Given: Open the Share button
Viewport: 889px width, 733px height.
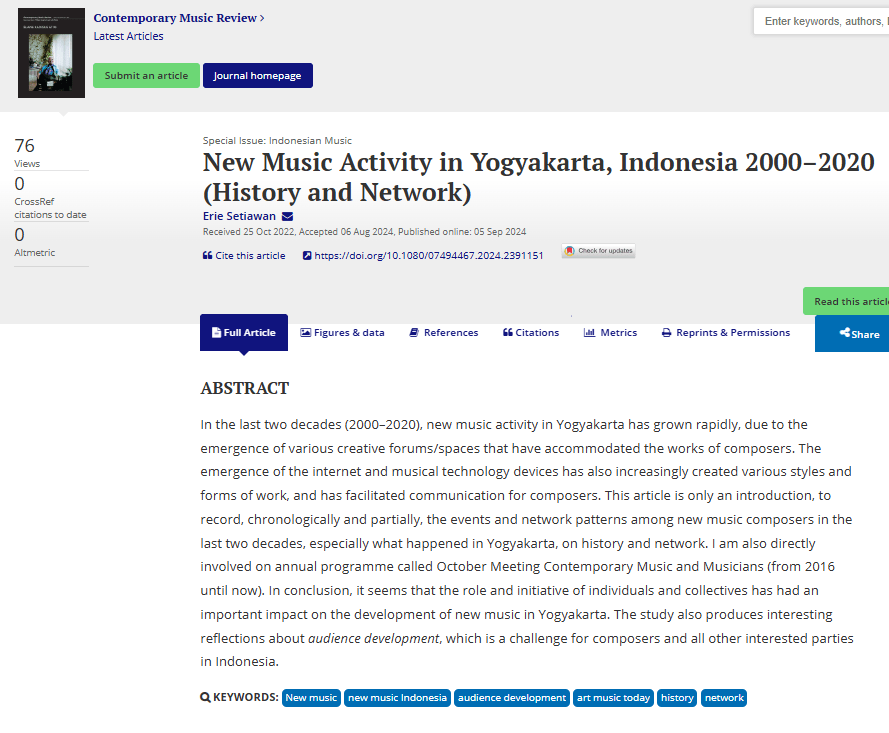Looking at the screenshot, I should coord(858,334).
